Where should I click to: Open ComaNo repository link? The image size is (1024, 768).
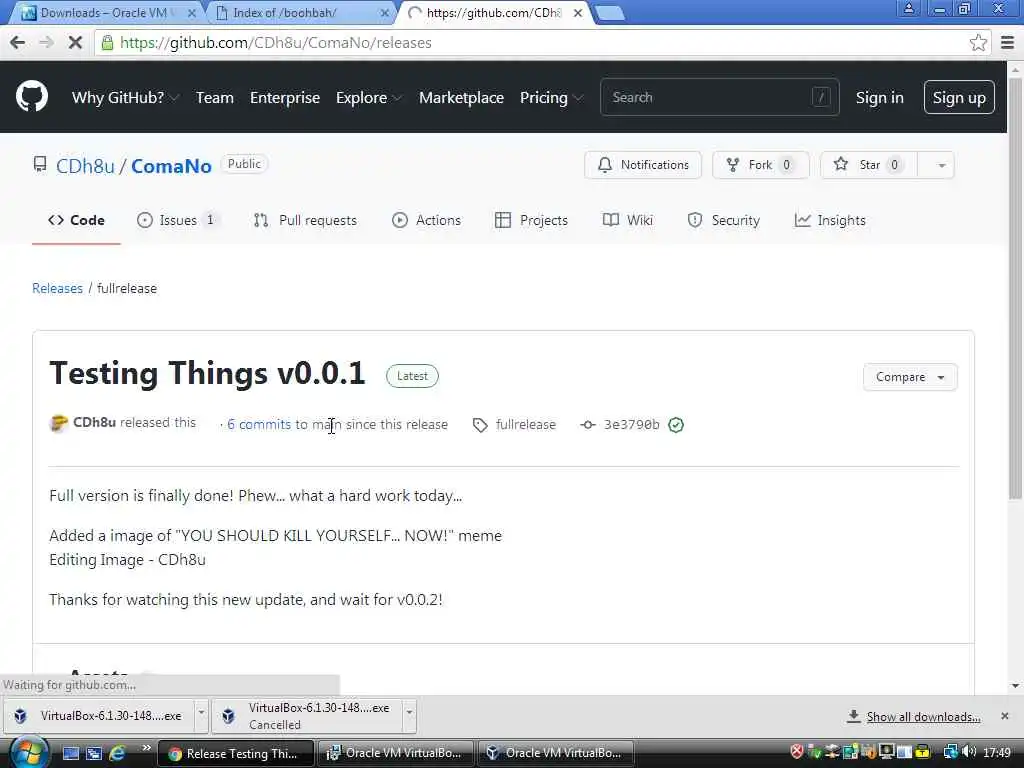[x=171, y=166]
